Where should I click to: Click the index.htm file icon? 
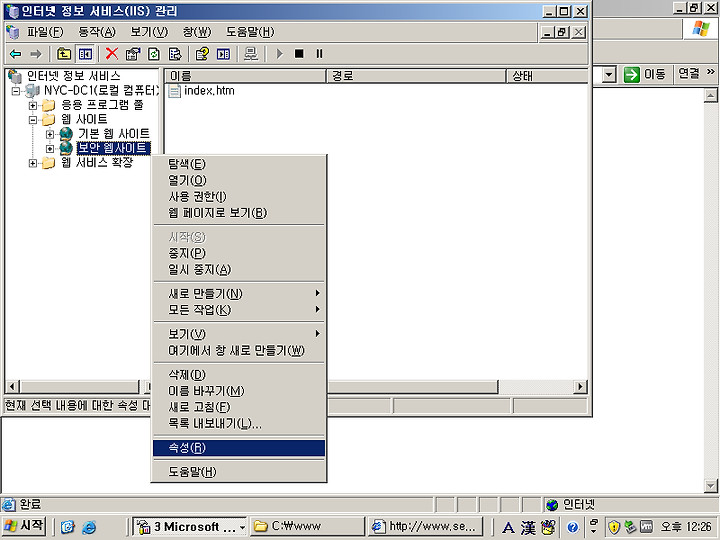click(174, 91)
